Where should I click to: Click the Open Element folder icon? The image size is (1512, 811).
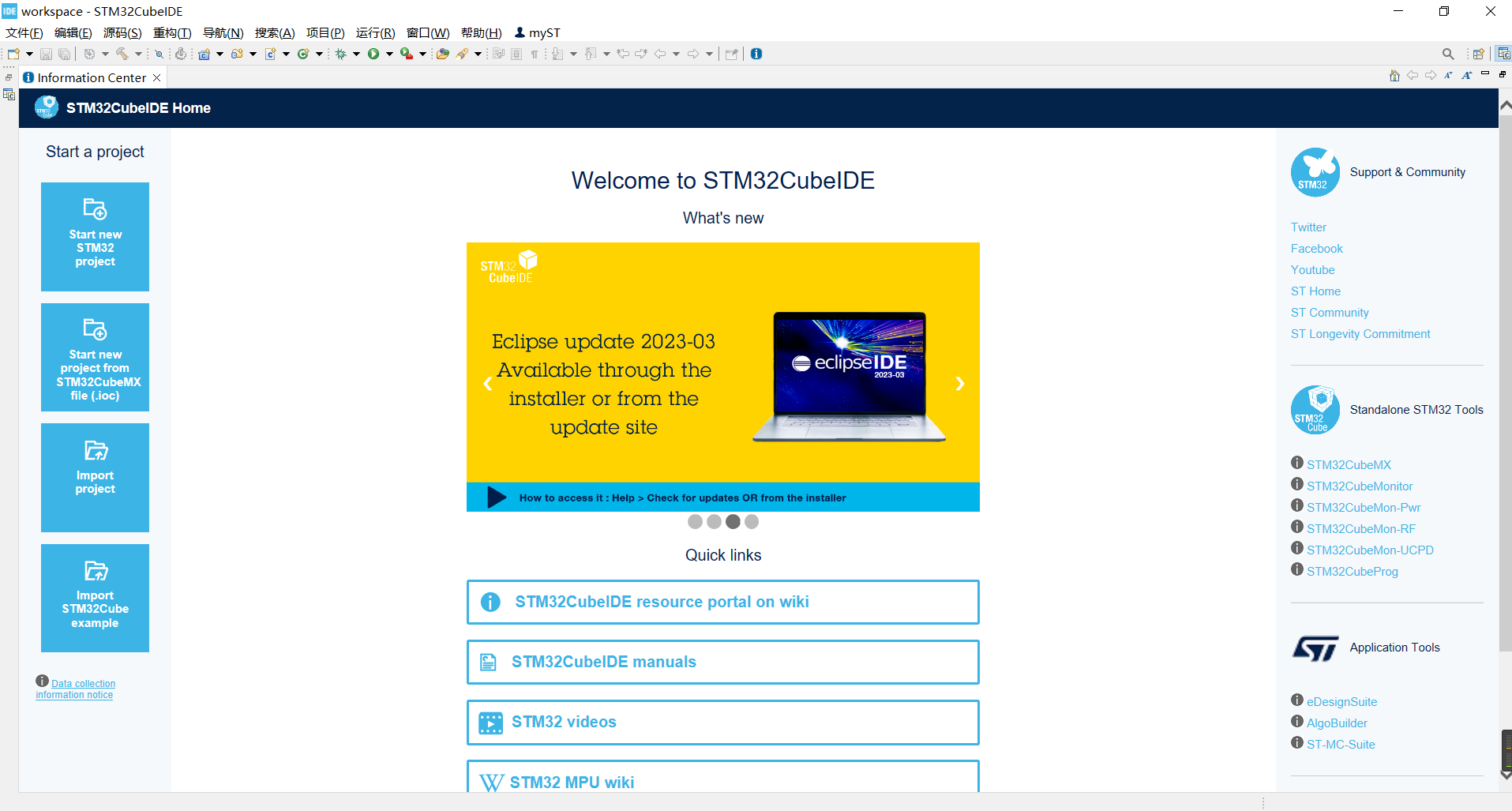point(443,54)
